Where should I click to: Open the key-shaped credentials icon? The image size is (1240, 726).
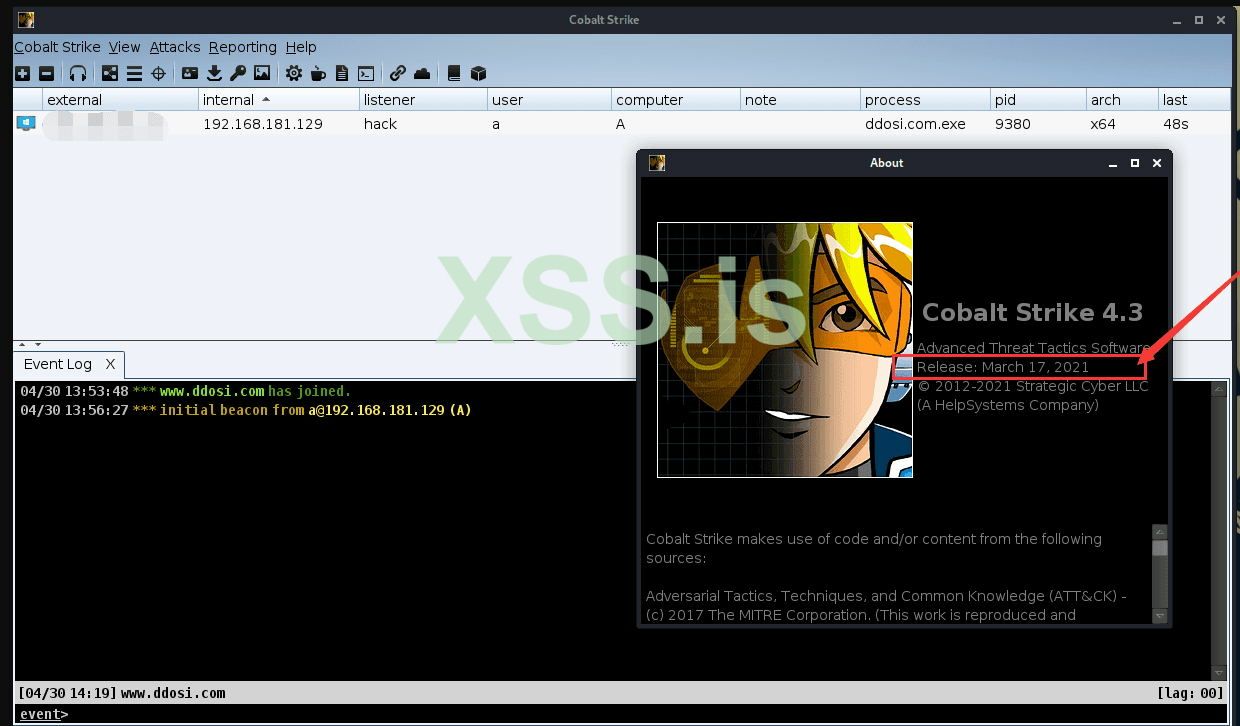pos(237,73)
